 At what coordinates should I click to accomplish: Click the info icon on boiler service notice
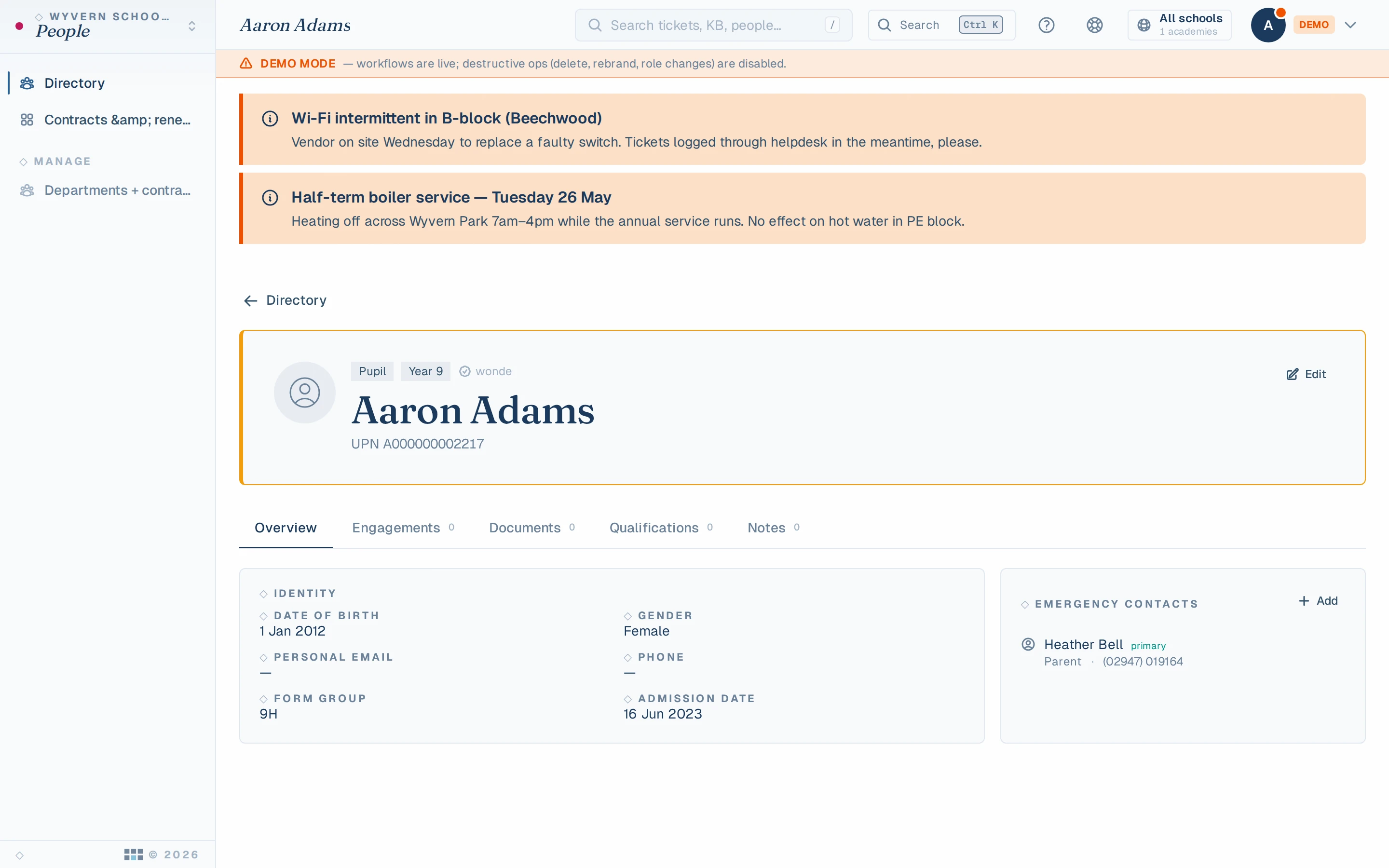[270, 198]
